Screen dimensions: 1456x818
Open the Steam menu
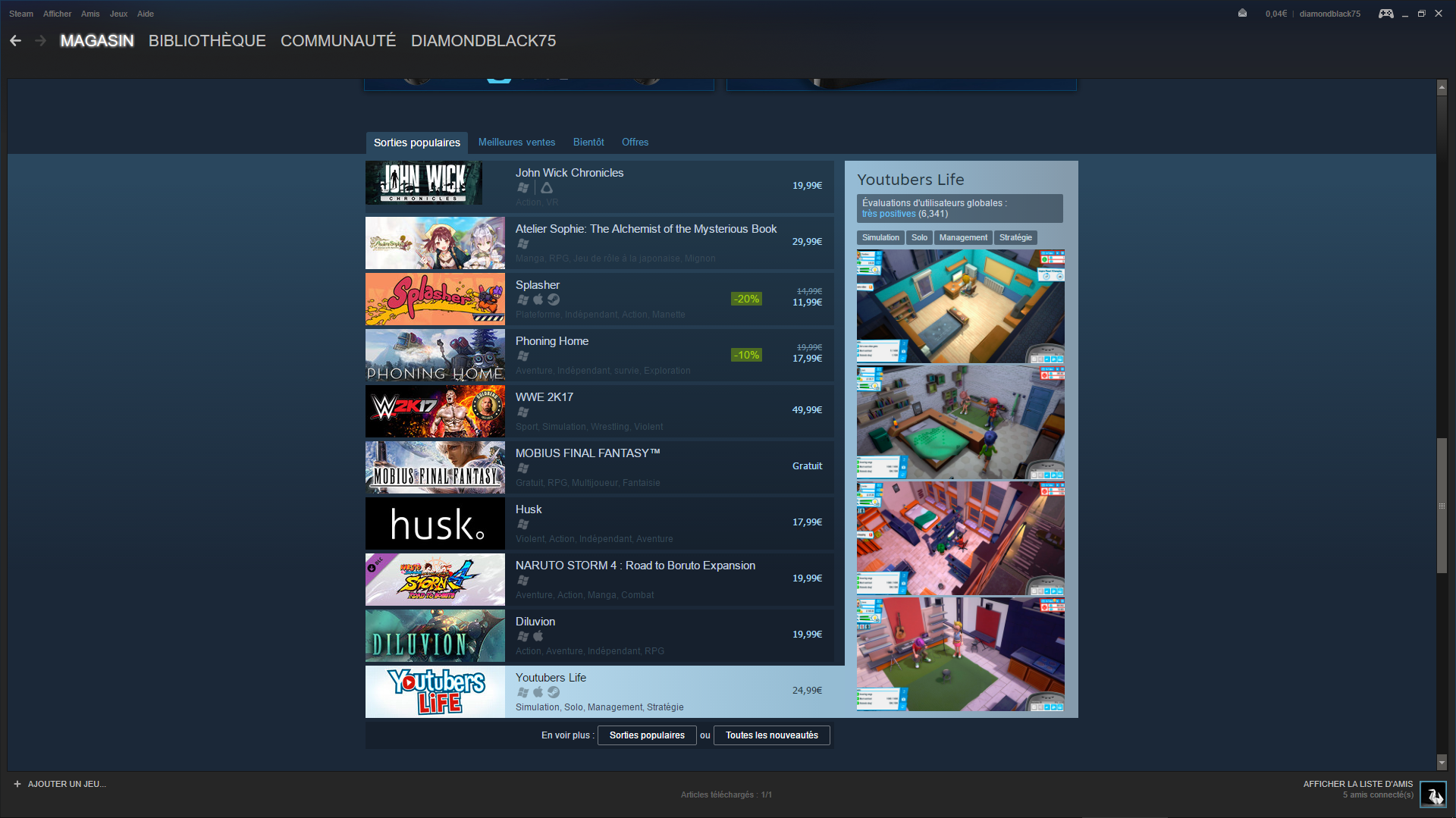(21, 14)
